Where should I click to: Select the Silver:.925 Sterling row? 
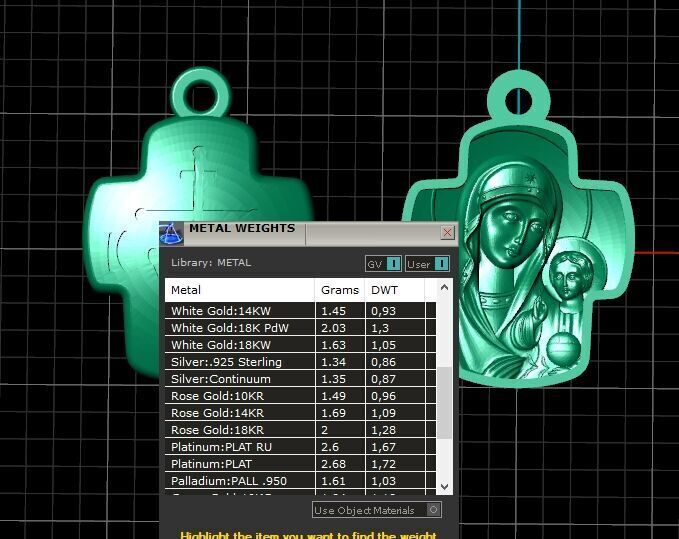point(300,362)
